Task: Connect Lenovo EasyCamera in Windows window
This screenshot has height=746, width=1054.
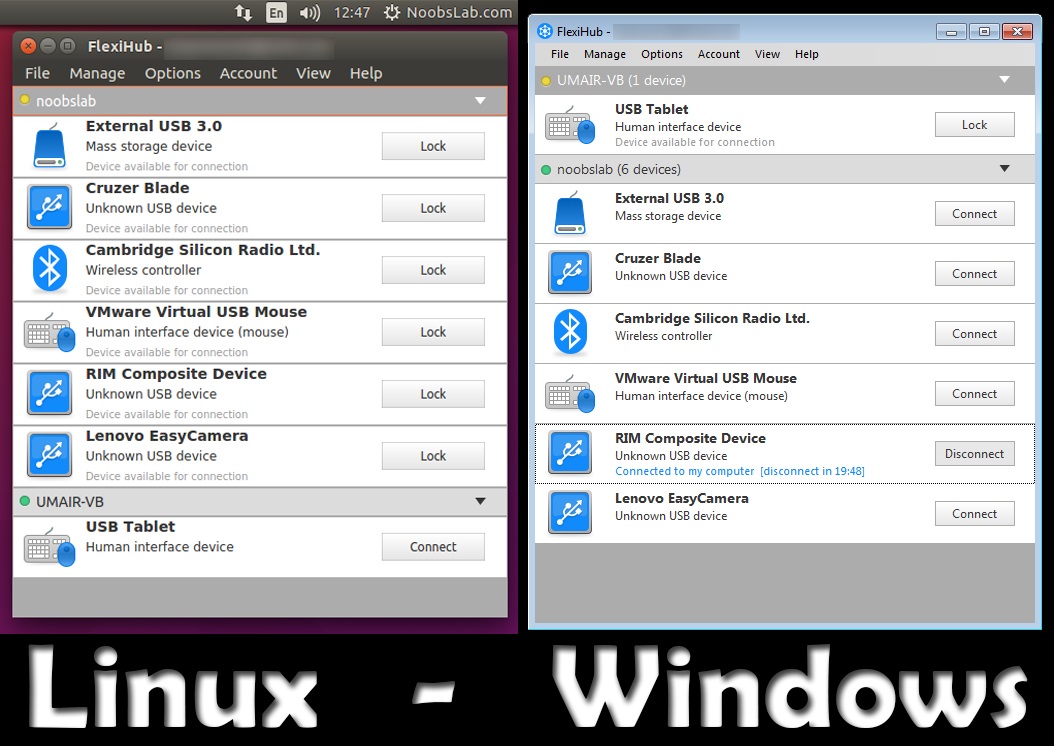Action: 974,513
